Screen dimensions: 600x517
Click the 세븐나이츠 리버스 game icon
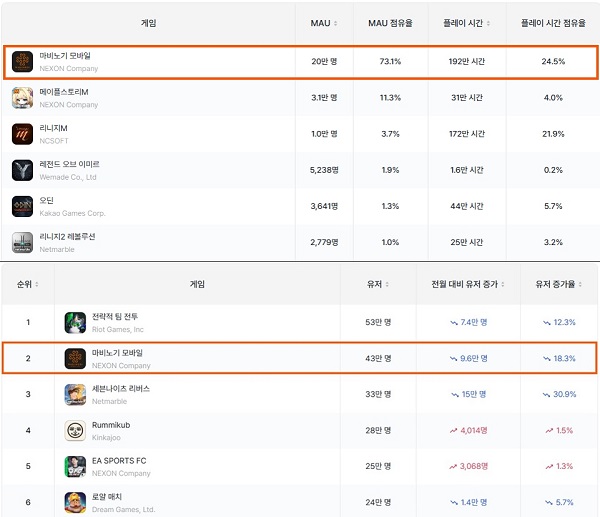tap(75, 394)
